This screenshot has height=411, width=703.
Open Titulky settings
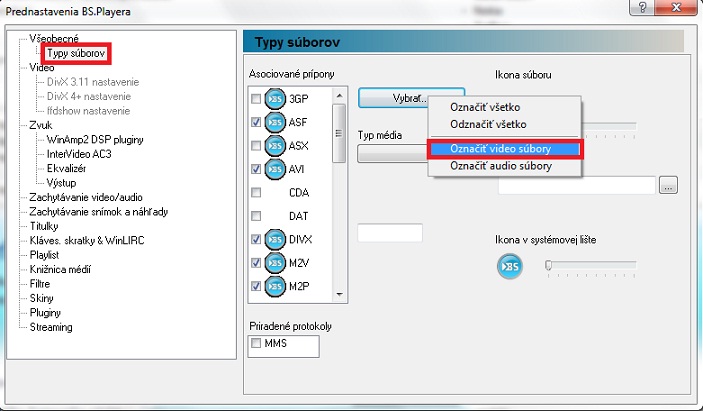click(x=44, y=226)
